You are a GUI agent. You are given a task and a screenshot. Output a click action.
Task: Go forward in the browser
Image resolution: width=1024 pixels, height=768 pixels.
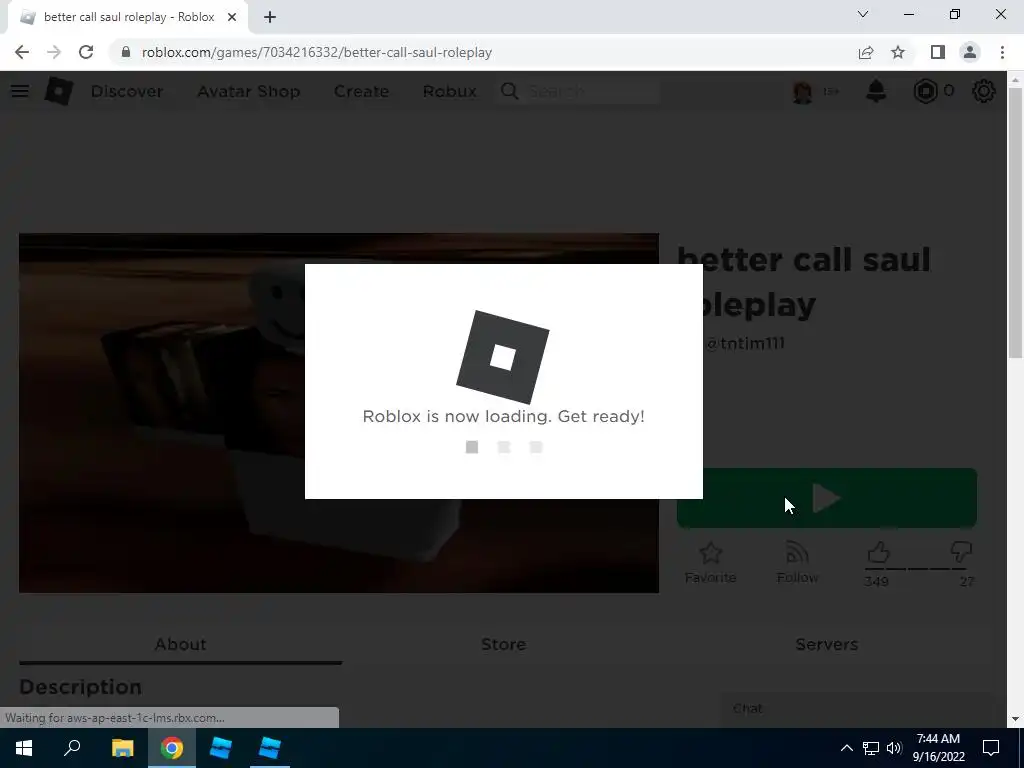click(x=54, y=52)
